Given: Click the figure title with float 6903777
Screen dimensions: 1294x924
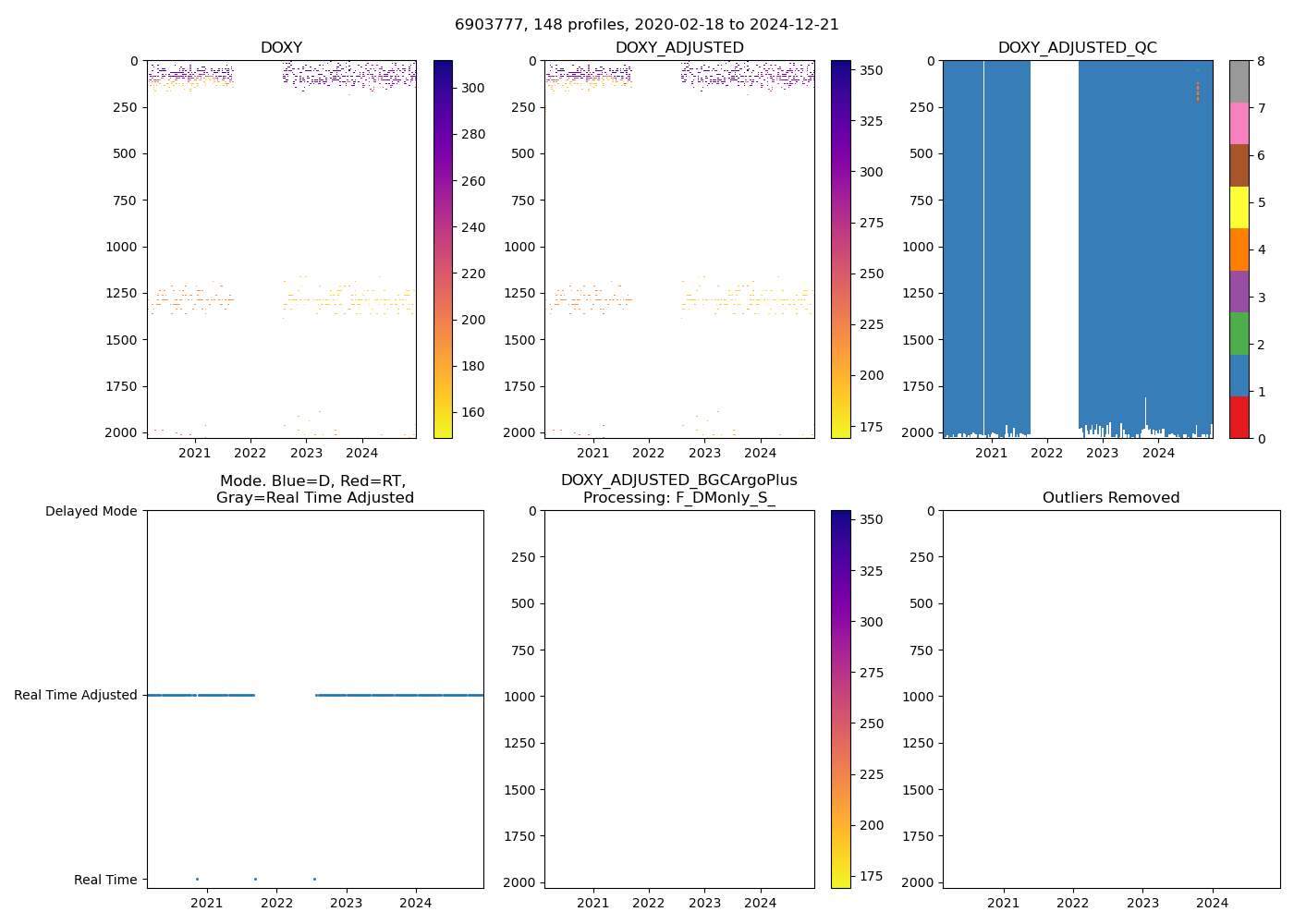Looking at the screenshot, I should (646, 25).
